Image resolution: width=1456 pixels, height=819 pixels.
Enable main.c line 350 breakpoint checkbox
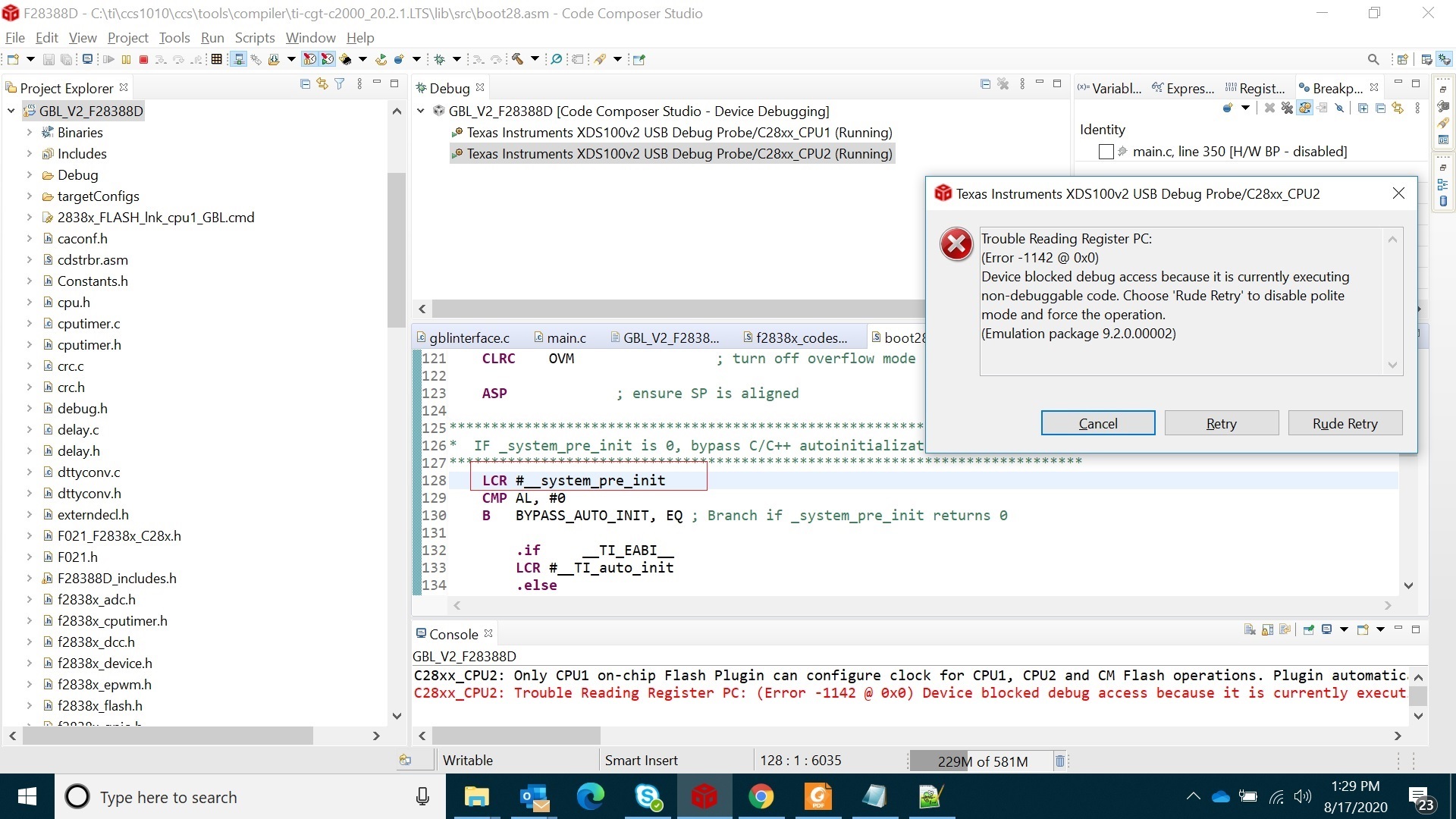coord(1106,152)
